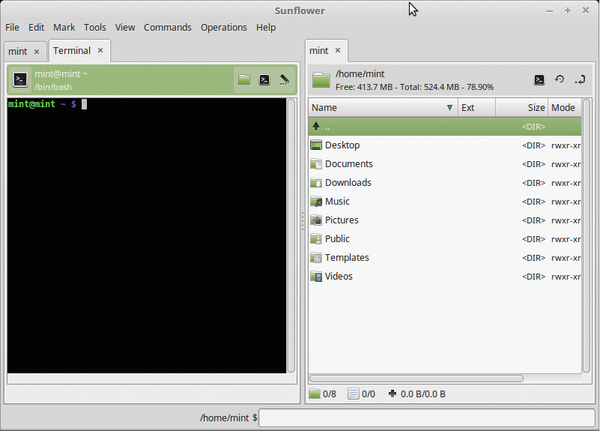Click the history icon in right panel

click(x=559, y=79)
